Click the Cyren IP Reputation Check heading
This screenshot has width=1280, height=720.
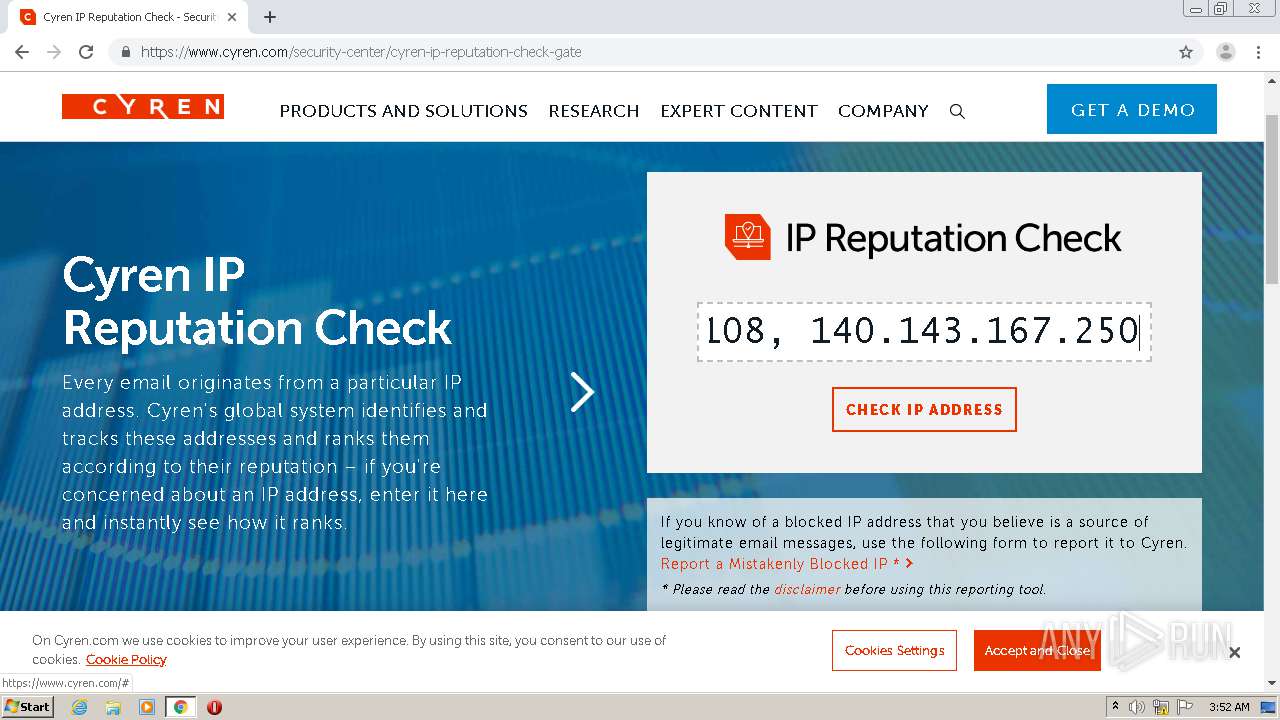click(257, 301)
